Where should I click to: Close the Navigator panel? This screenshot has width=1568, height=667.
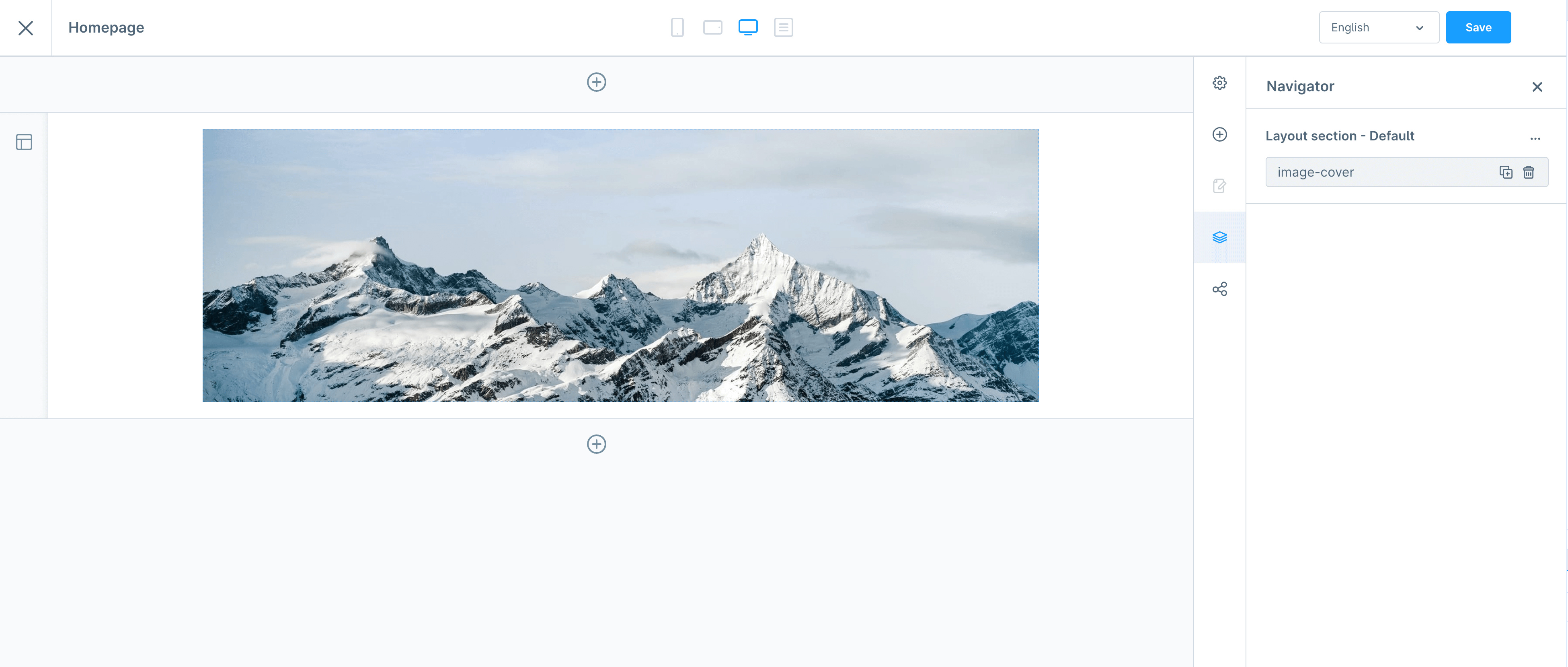pyautogui.click(x=1537, y=86)
